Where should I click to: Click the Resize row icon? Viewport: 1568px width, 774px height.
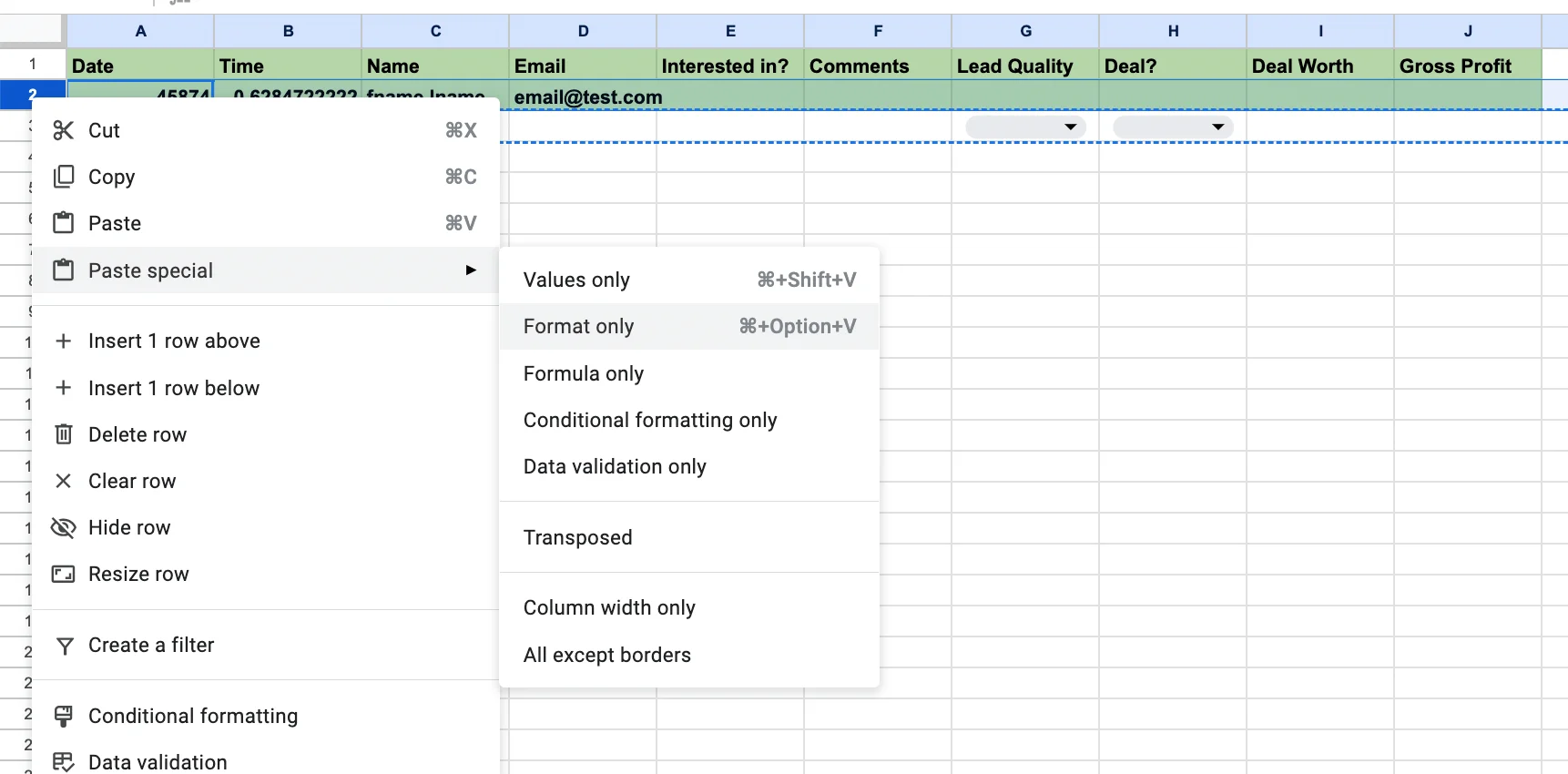click(63, 574)
